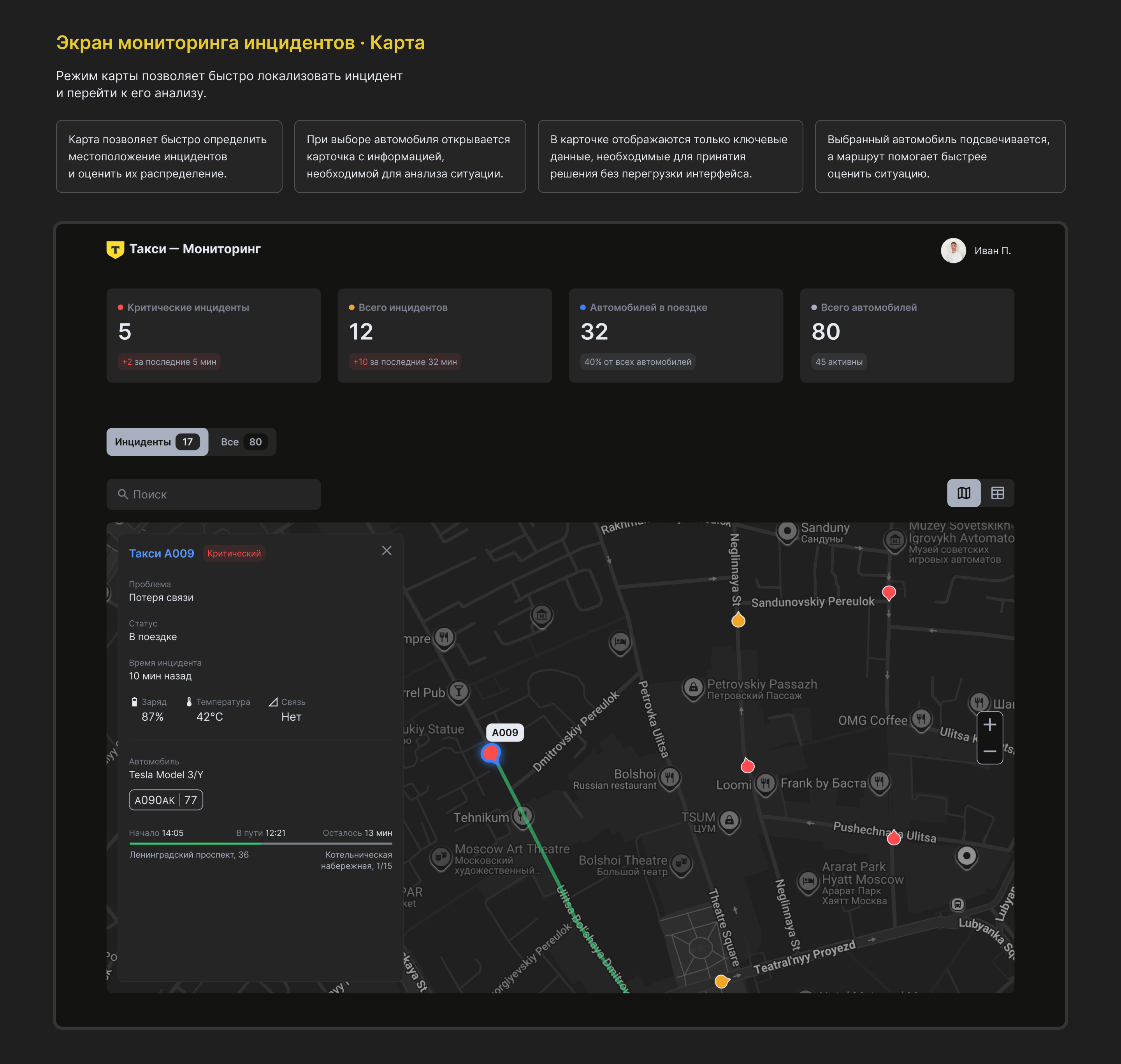Image resolution: width=1121 pixels, height=1064 pixels.
Task: Click the Критический status badge
Action: tap(234, 553)
